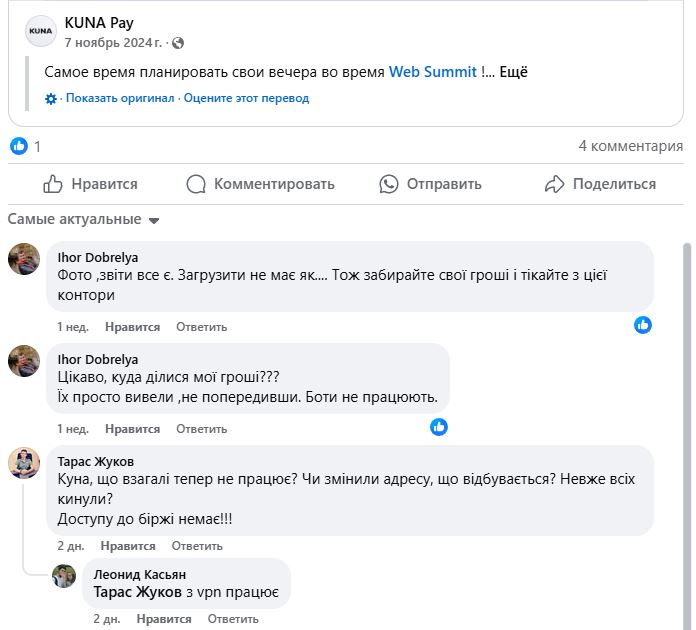Screen dimensions: 696x630
Task: Expand post text with Ещё
Action: click(x=512, y=71)
